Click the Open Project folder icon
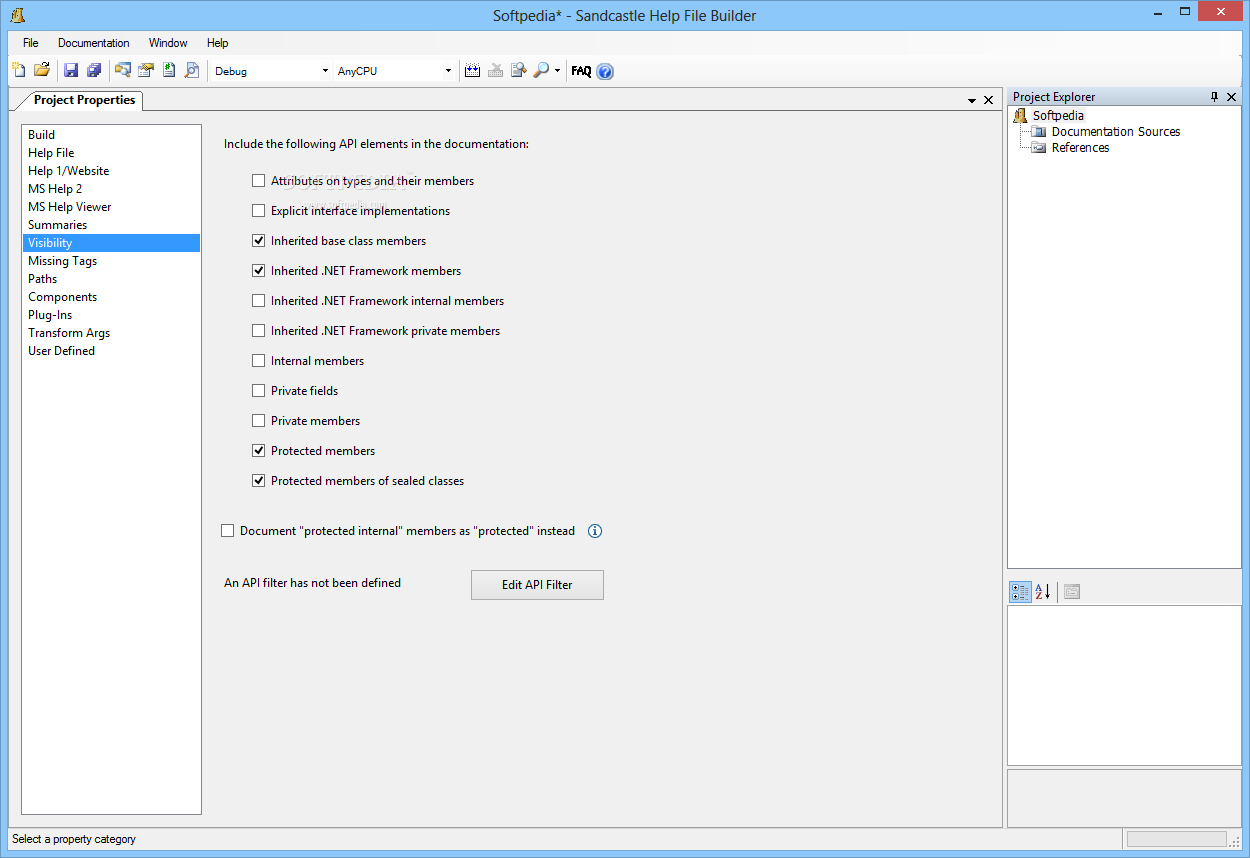 42,70
